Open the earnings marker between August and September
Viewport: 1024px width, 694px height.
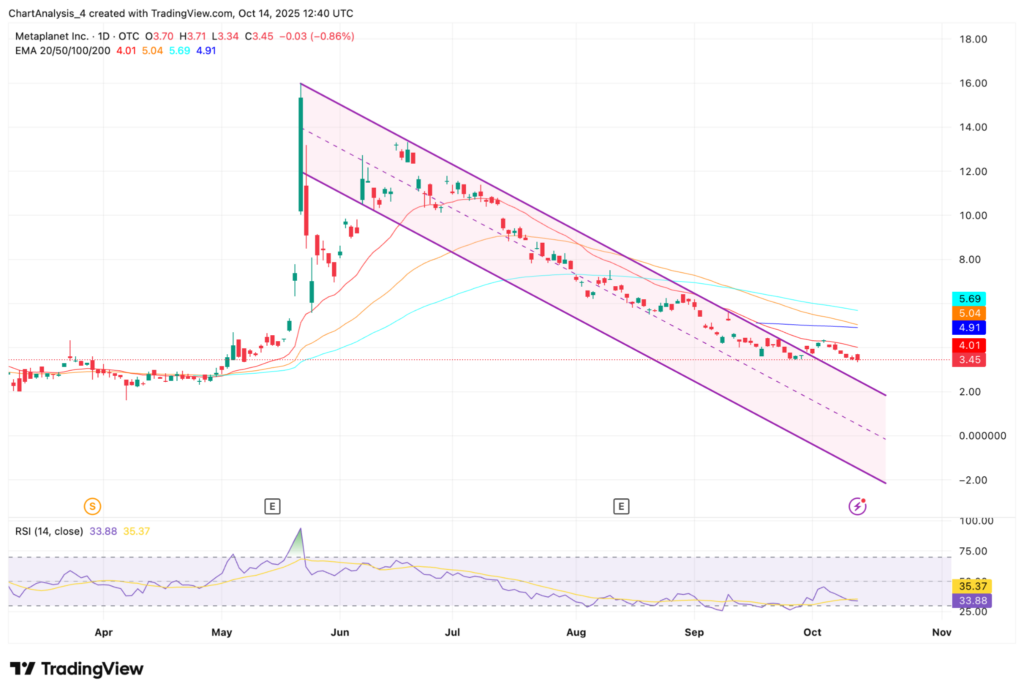[x=622, y=507]
